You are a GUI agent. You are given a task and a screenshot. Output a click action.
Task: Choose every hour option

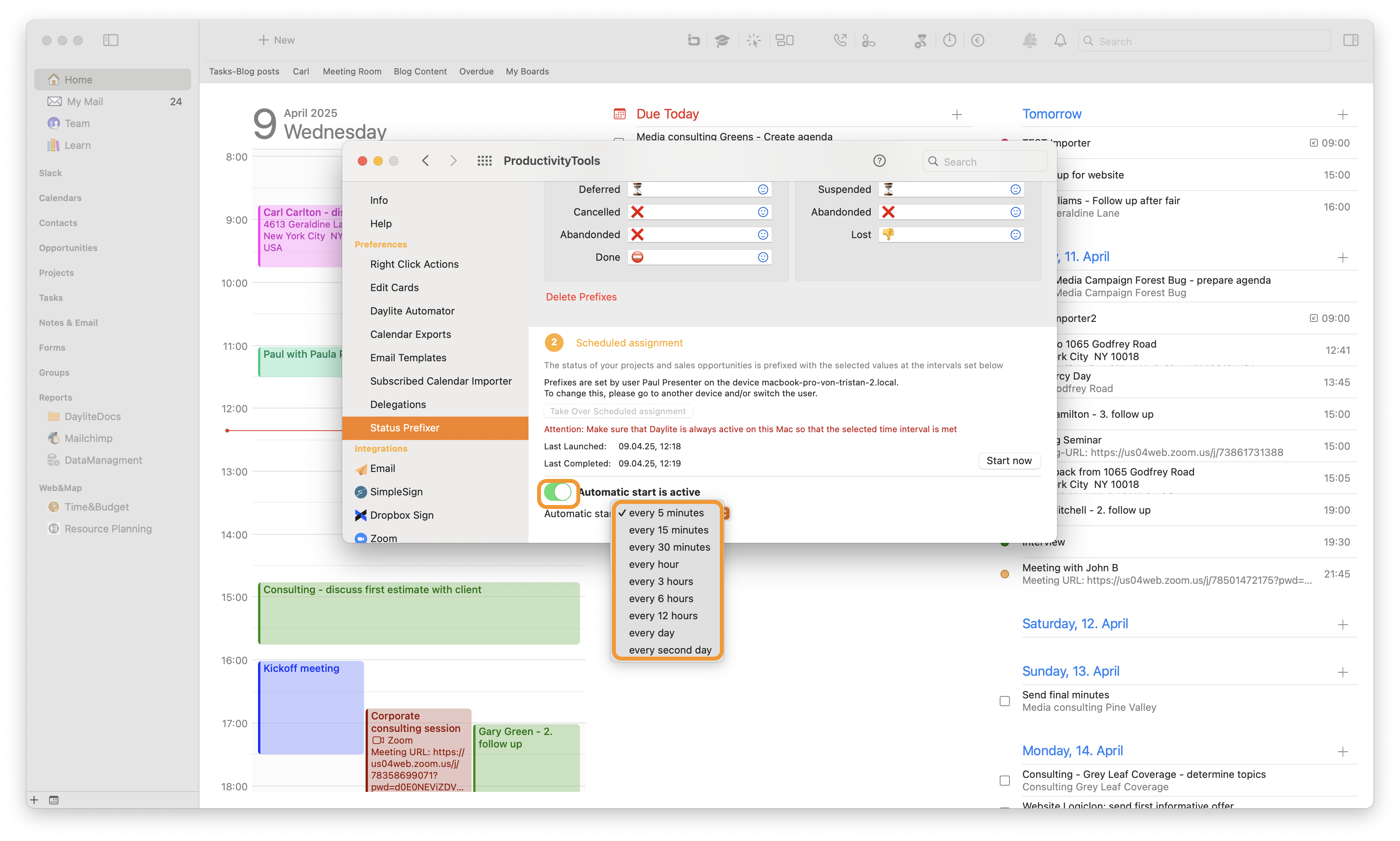click(x=668, y=564)
